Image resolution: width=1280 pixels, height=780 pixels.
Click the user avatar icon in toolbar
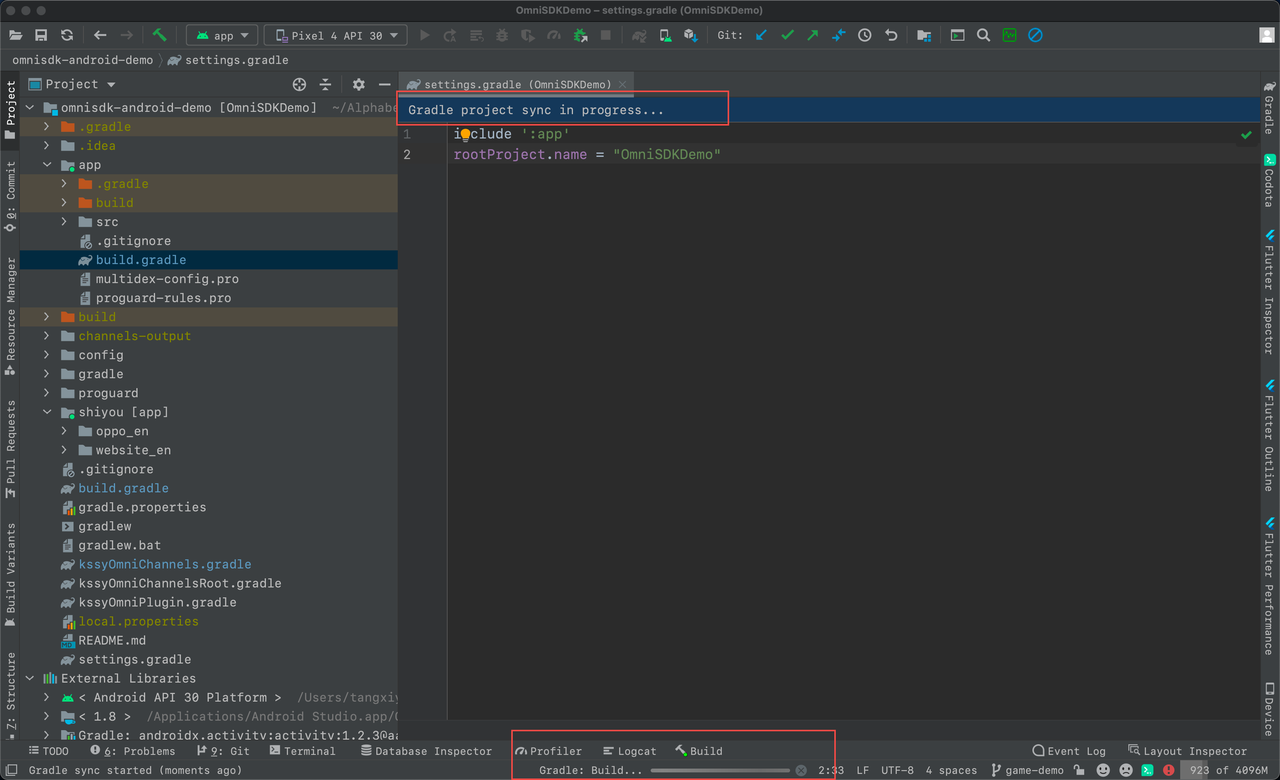pyautogui.click(x=1266, y=35)
